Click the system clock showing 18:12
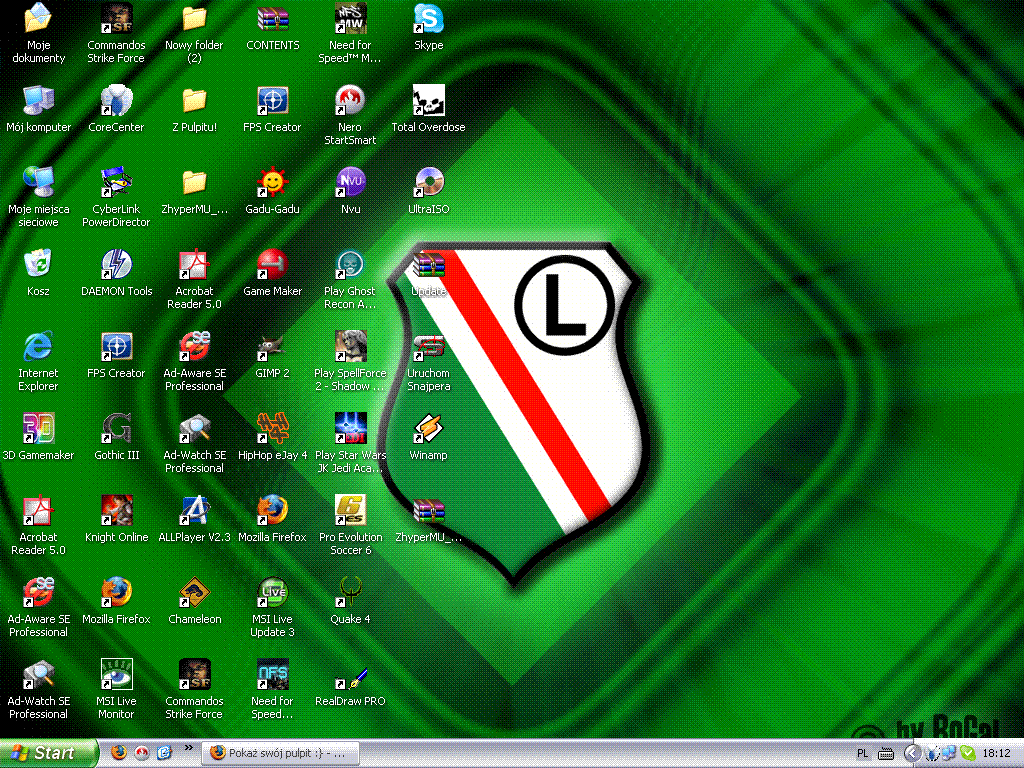The image size is (1024, 768). click(996, 753)
